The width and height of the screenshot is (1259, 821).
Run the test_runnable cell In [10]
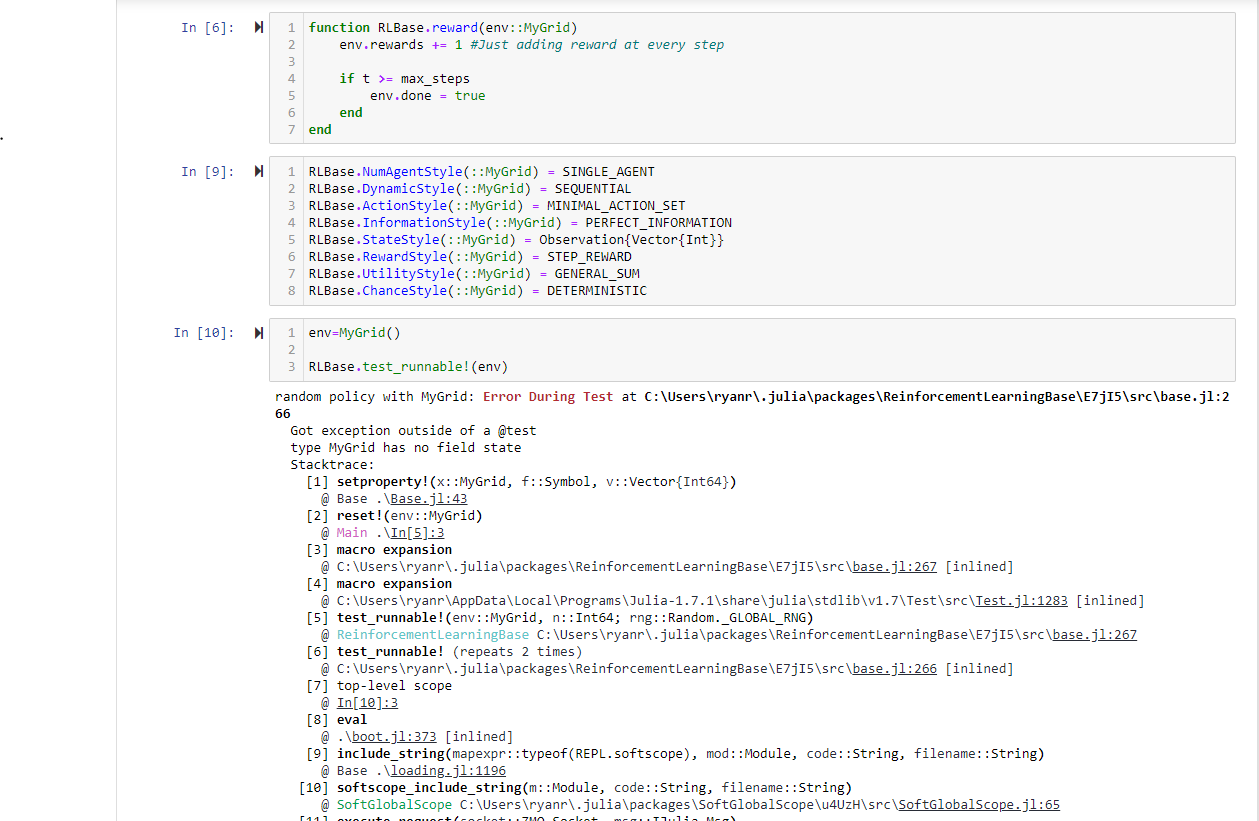click(258, 331)
